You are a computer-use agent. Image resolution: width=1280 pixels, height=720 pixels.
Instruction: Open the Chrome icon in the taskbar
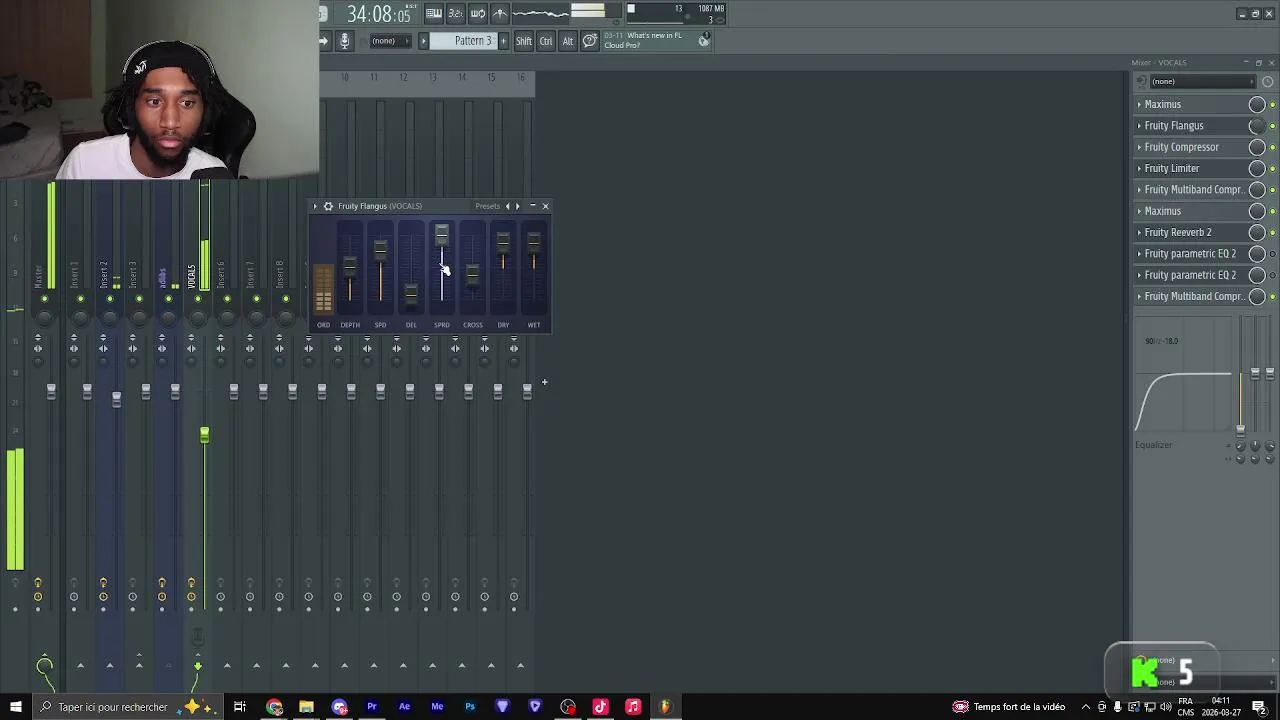(x=274, y=707)
